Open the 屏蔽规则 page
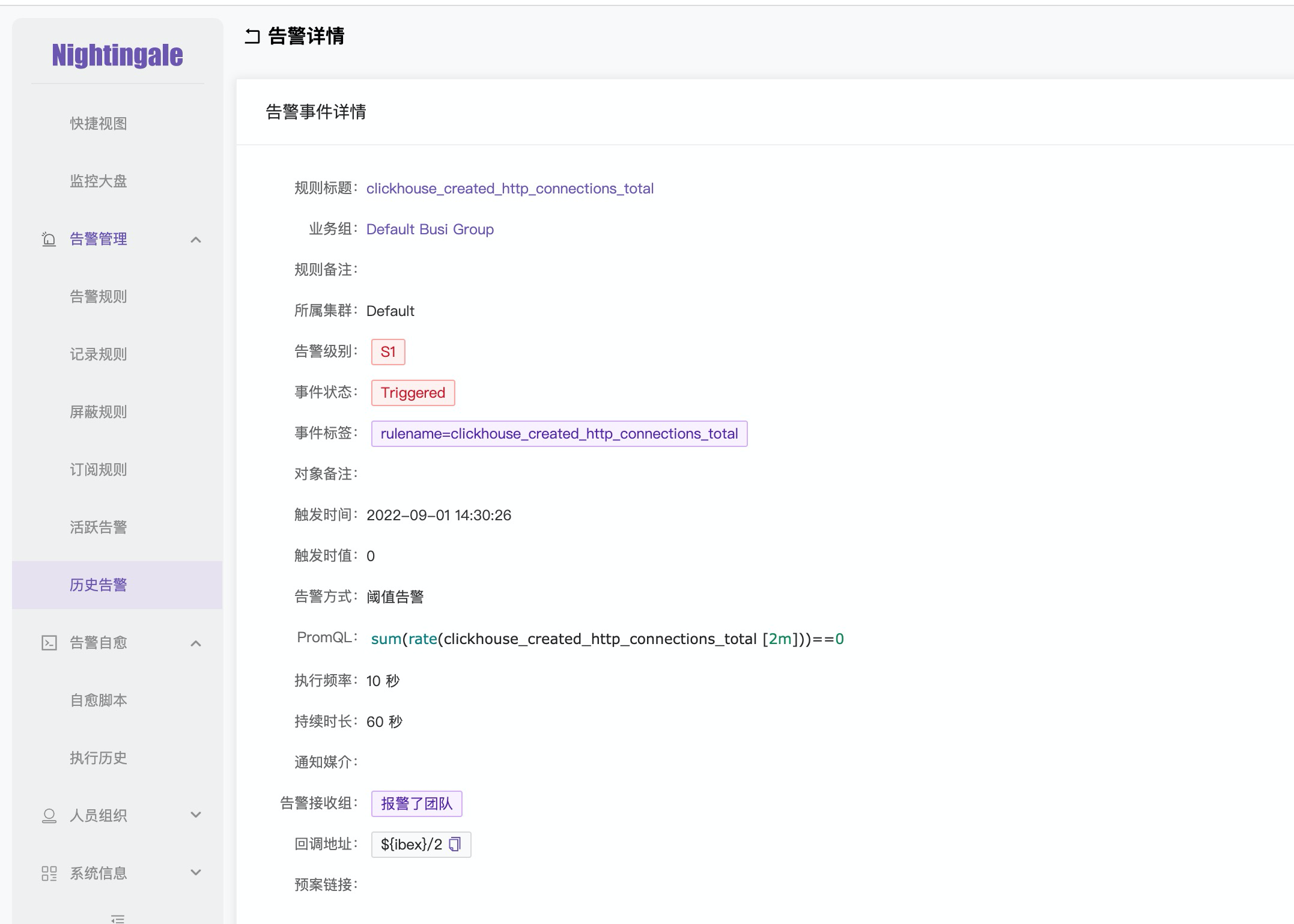Viewport: 1294px width, 924px height. (98, 412)
